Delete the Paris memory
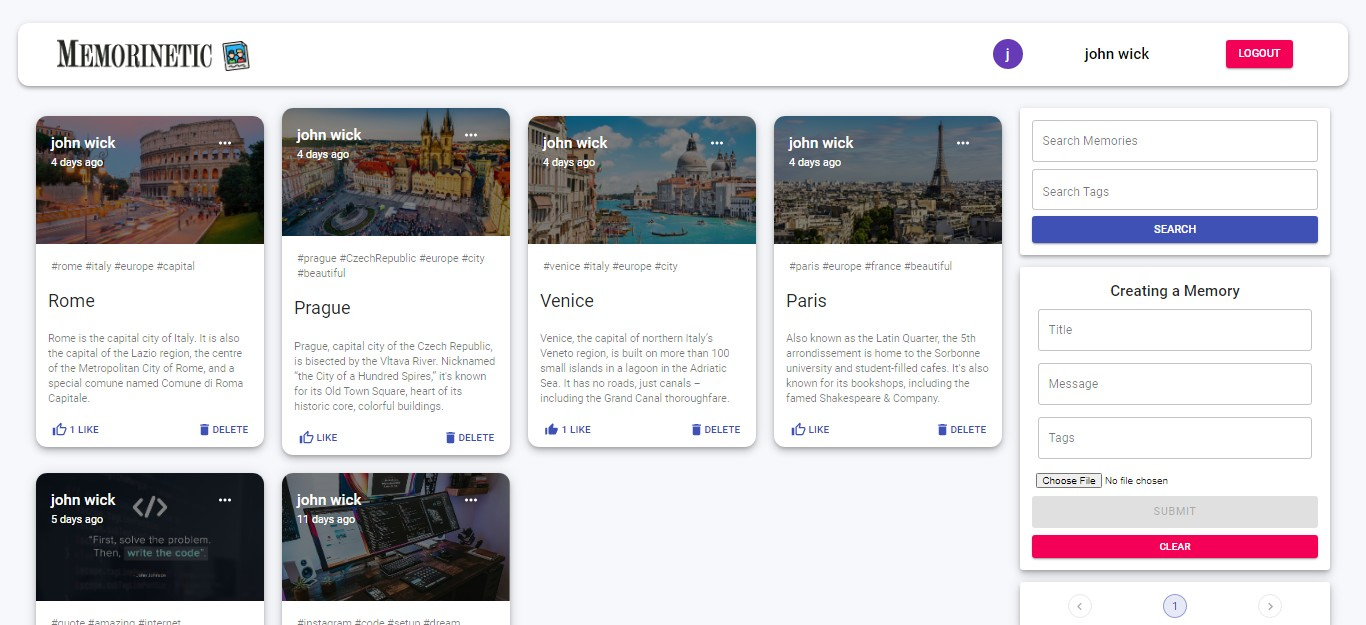Screen dimensions: 1366x625 (961, 430)
